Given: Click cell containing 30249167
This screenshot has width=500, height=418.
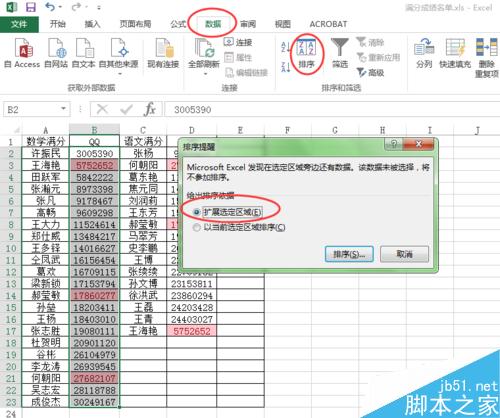Looking at the screenshot, I should (x=95, y=402).
